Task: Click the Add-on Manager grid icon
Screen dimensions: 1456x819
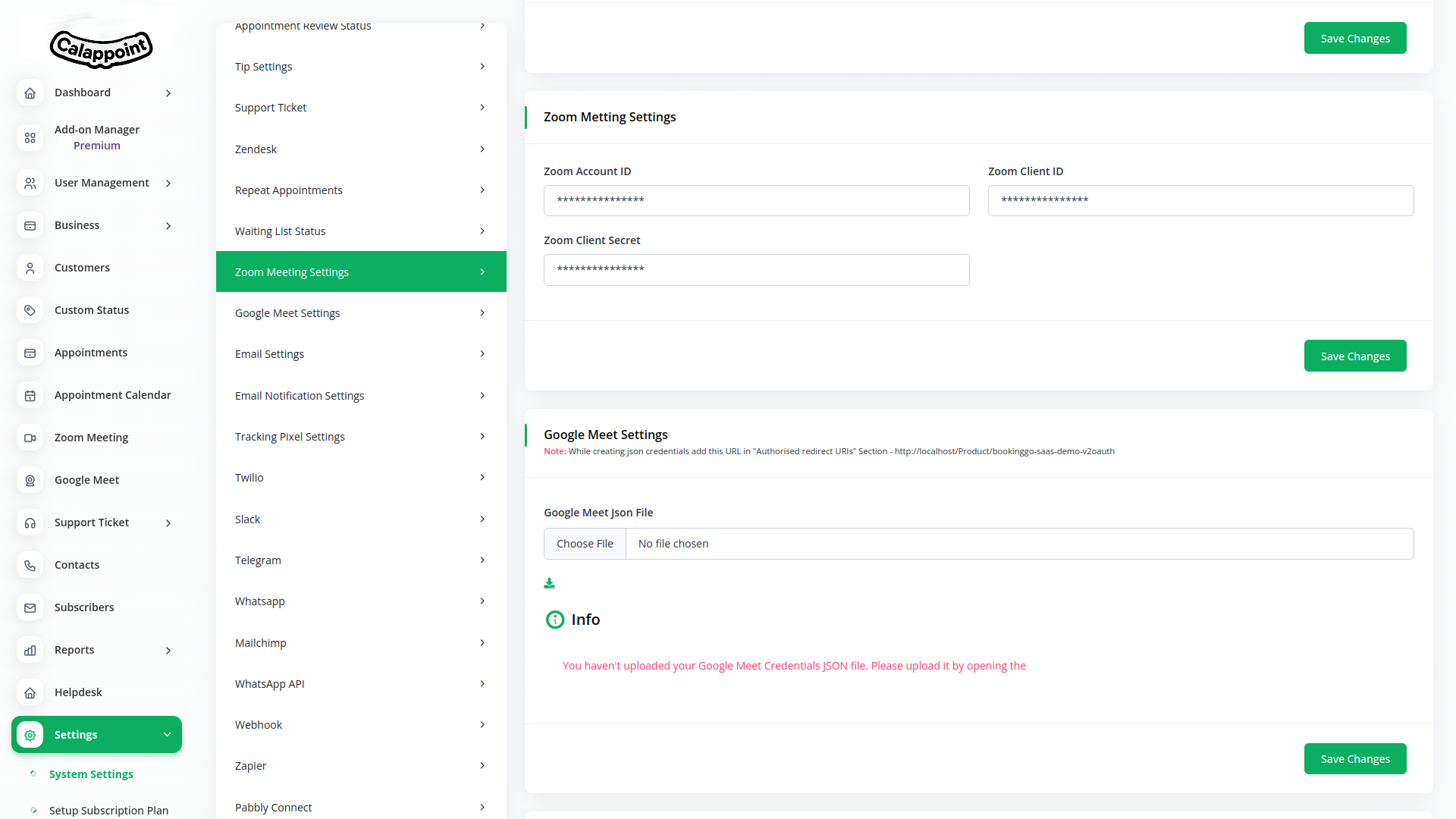Action: pyautogui.click(x=30, y=138)
